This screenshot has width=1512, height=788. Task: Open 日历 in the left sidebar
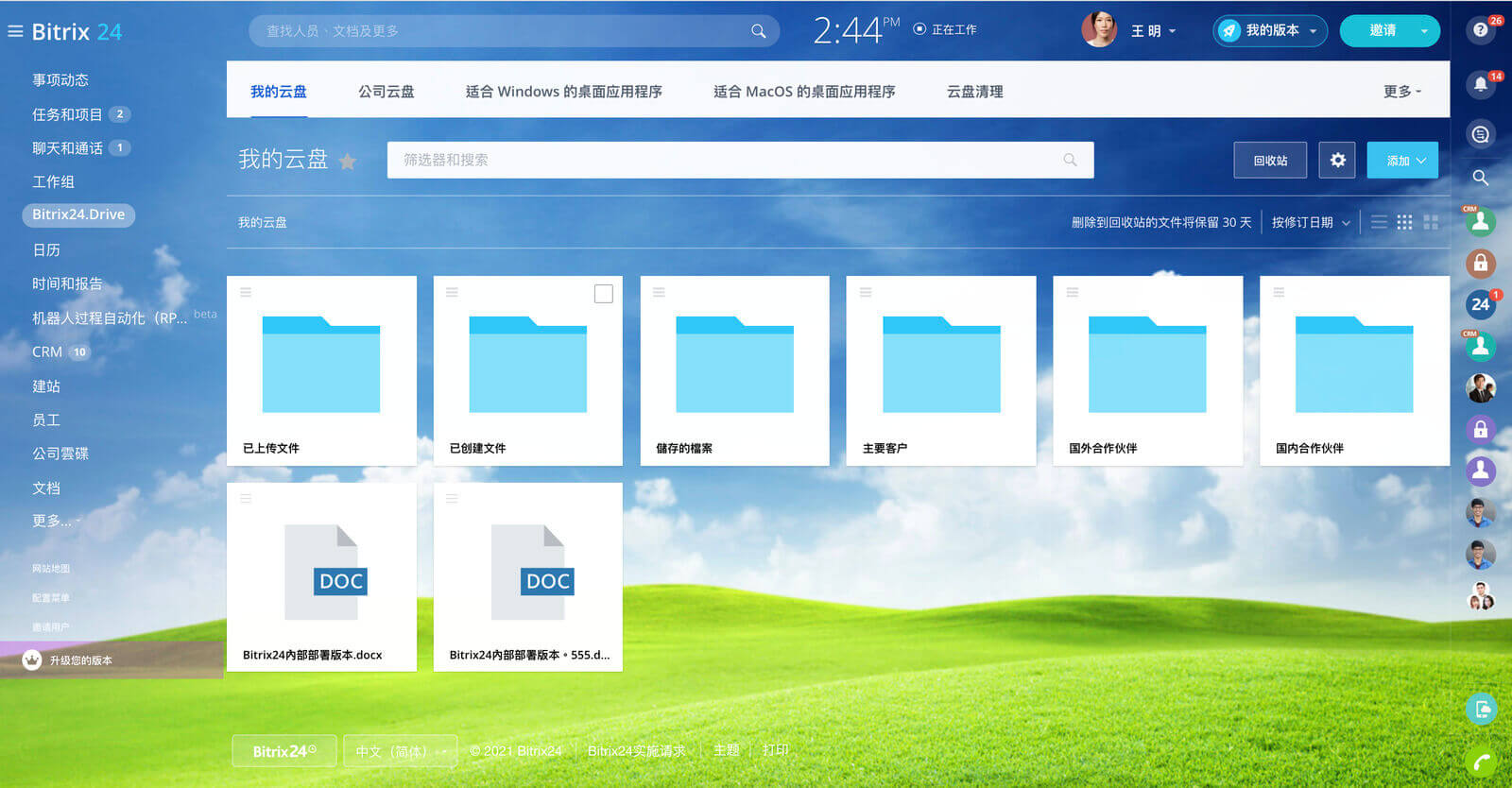point(46,249)
